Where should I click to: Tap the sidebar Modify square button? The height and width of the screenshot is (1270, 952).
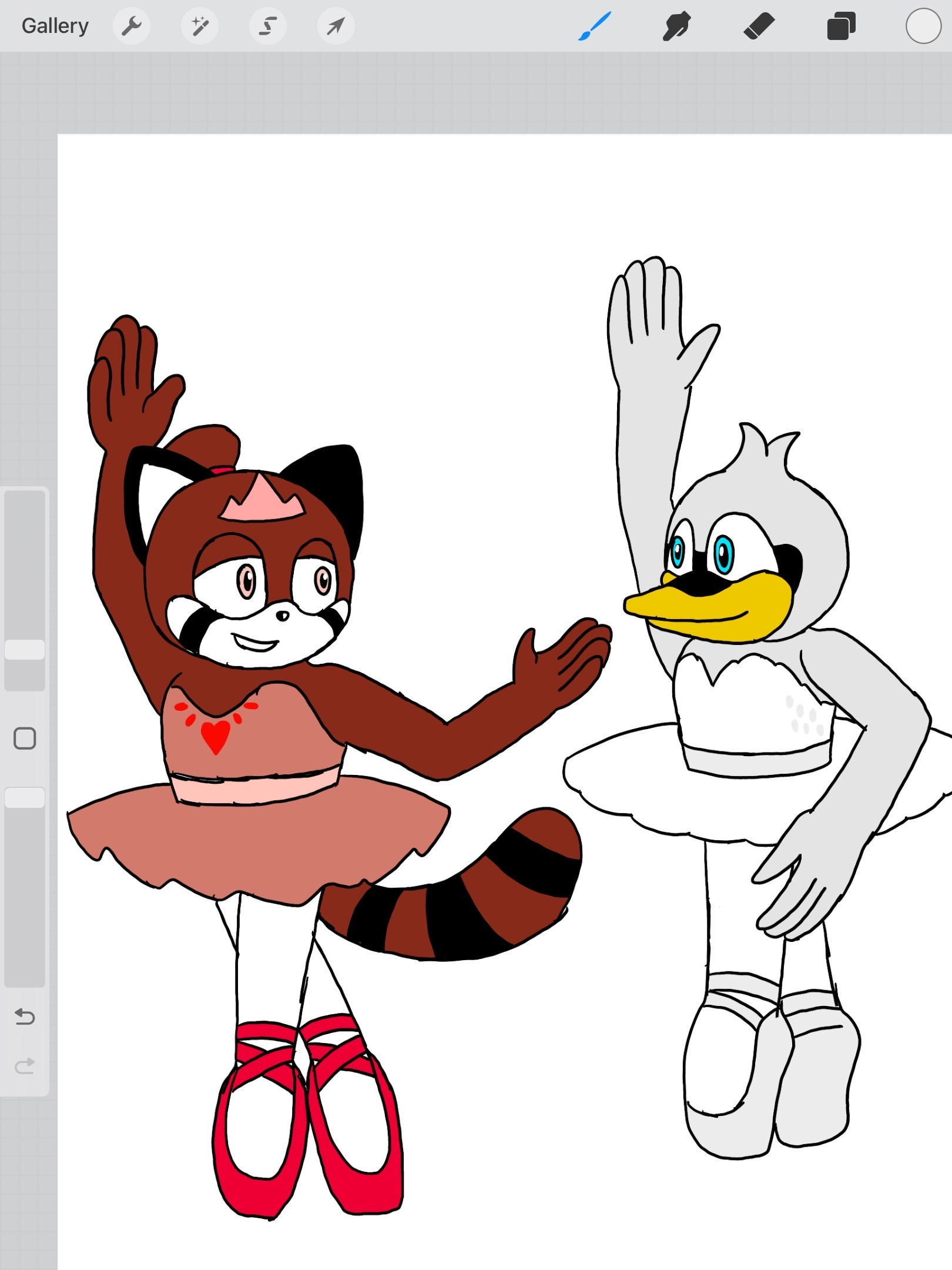point(25,738)
